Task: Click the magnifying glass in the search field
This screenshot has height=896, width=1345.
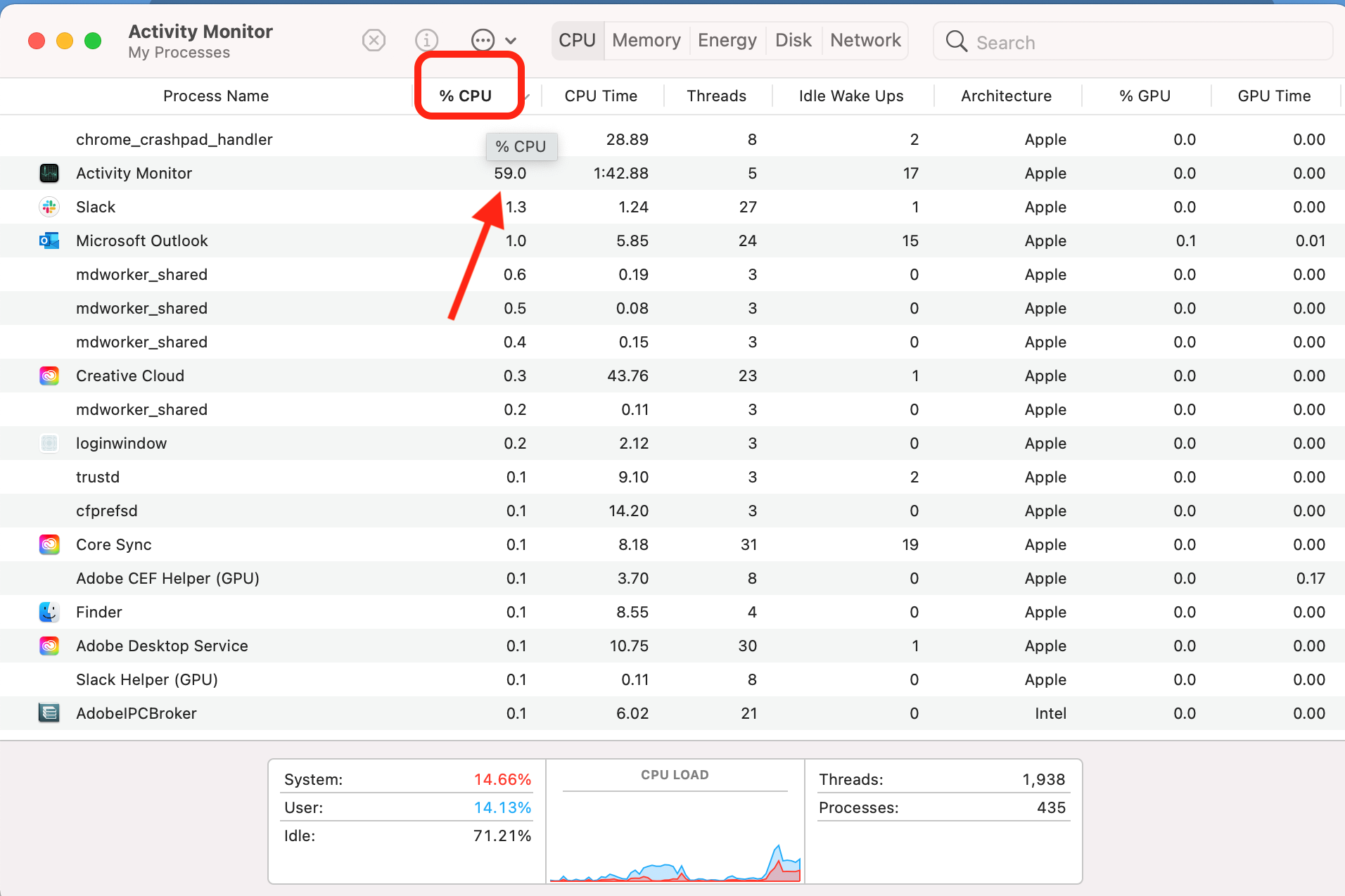Action: point(955,41)
